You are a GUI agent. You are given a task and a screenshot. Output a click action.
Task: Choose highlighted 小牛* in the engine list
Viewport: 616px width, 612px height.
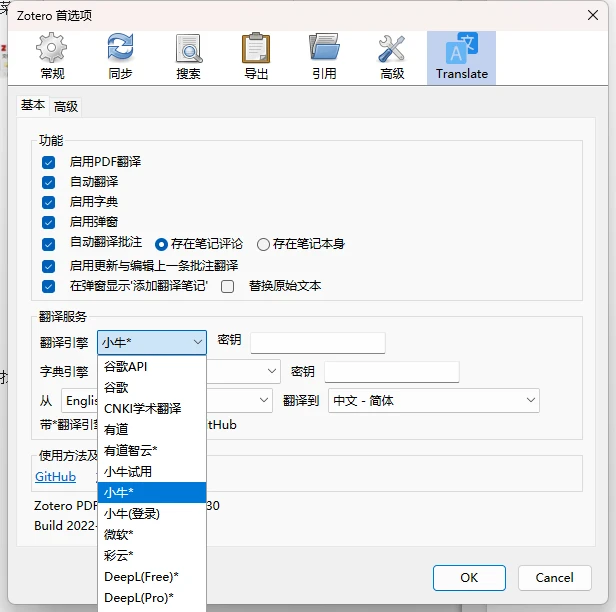(x=152, y=493)
